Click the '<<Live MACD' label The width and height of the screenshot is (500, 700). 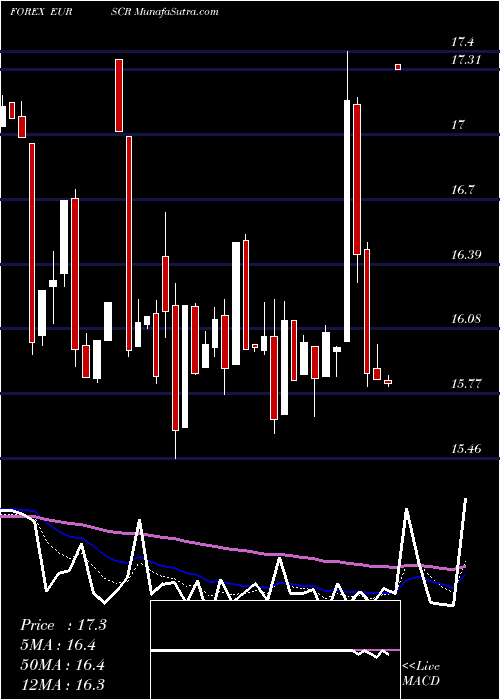click(x=421, y=674)
